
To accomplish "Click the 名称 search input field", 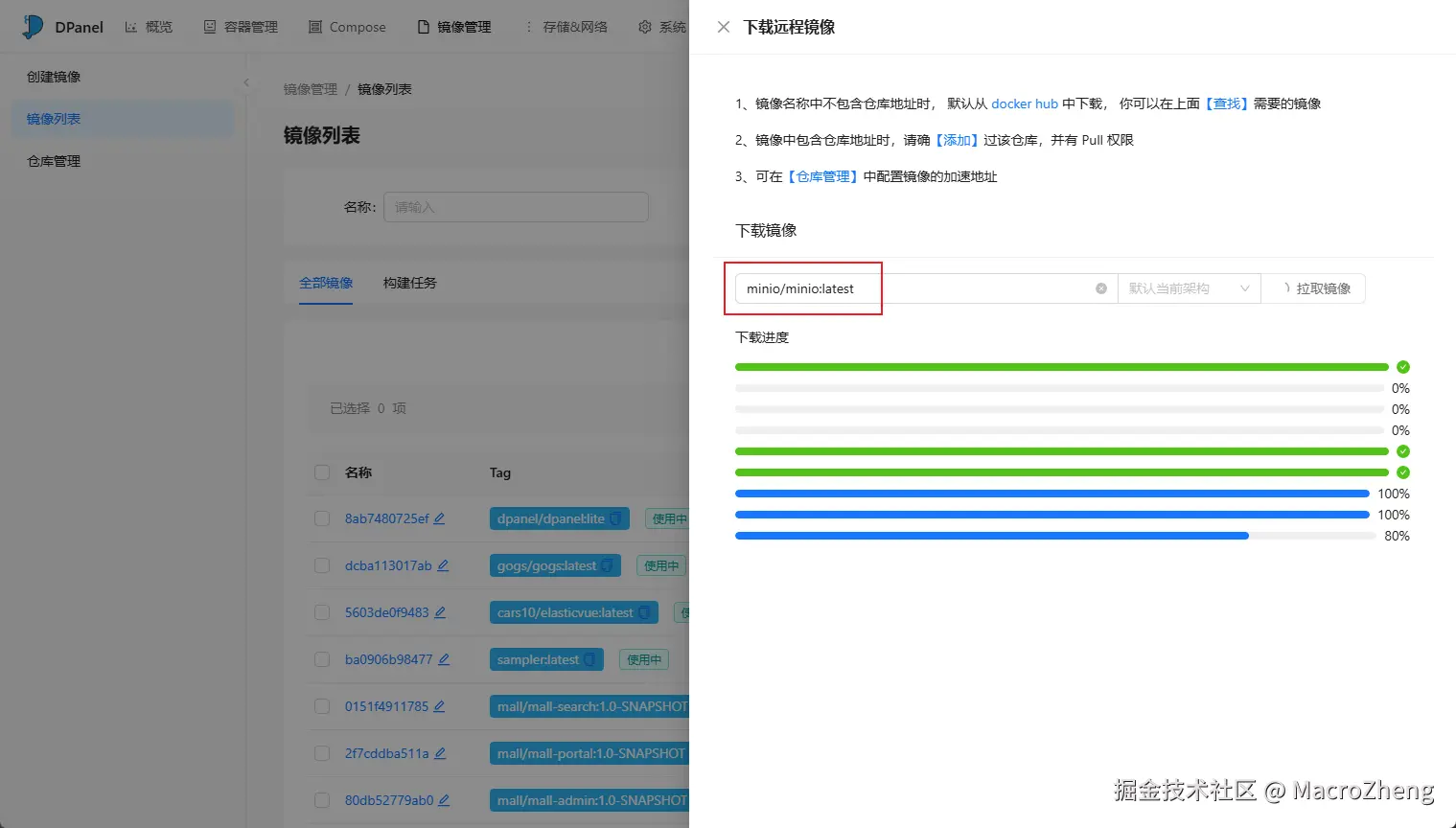I will pyautogui.click(x=516, y=207).
